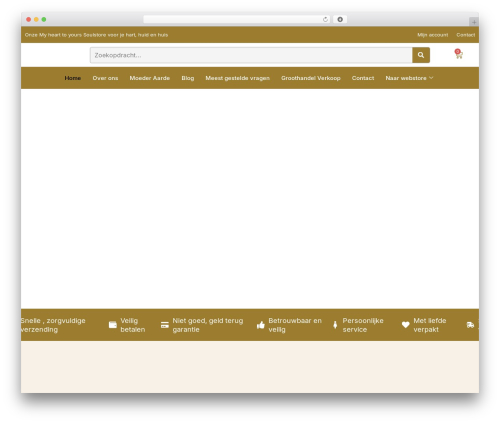Image resolution: width=500 pixels, height=423 pixels.
Task: Open the shopping cart icon
Action: pos(459,54)
